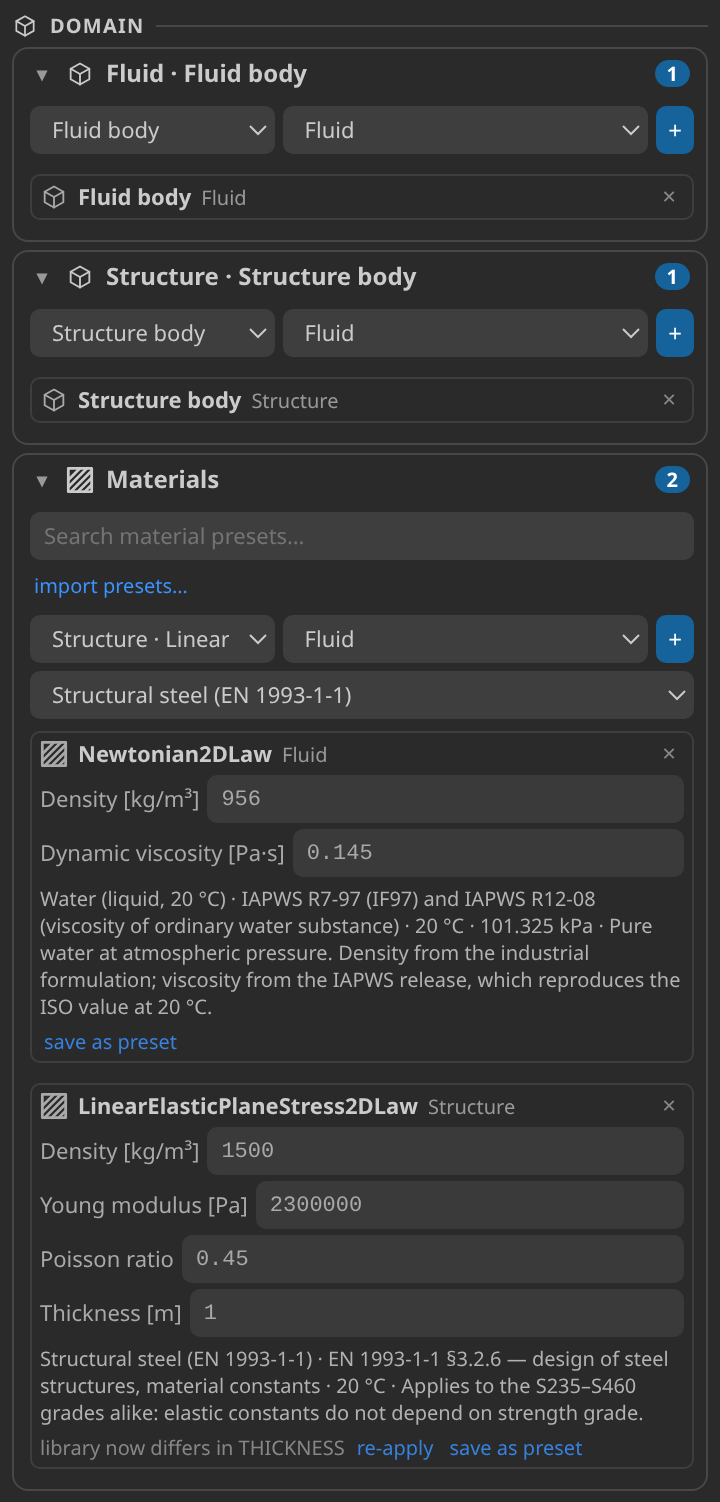
Task: Click cube icon beside Structure · Structure body heading
Action: (x=80, y=277)
